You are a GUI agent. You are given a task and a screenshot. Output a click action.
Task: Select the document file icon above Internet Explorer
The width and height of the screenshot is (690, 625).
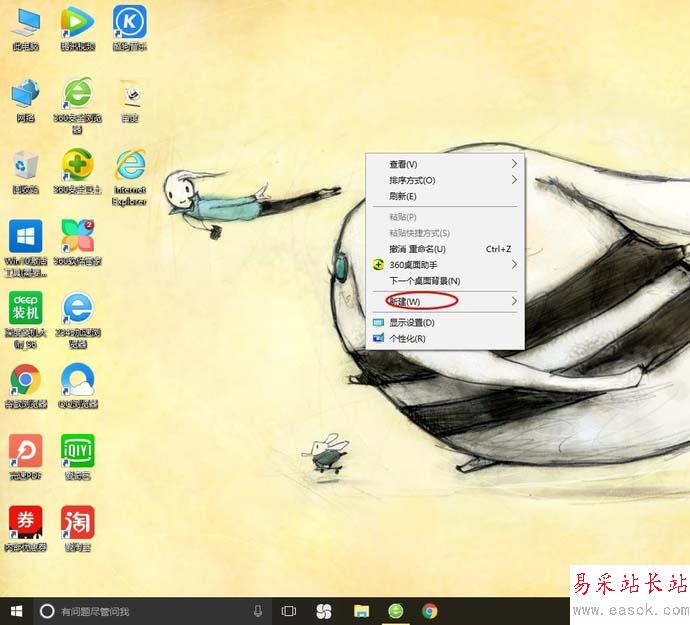[130, 100]
